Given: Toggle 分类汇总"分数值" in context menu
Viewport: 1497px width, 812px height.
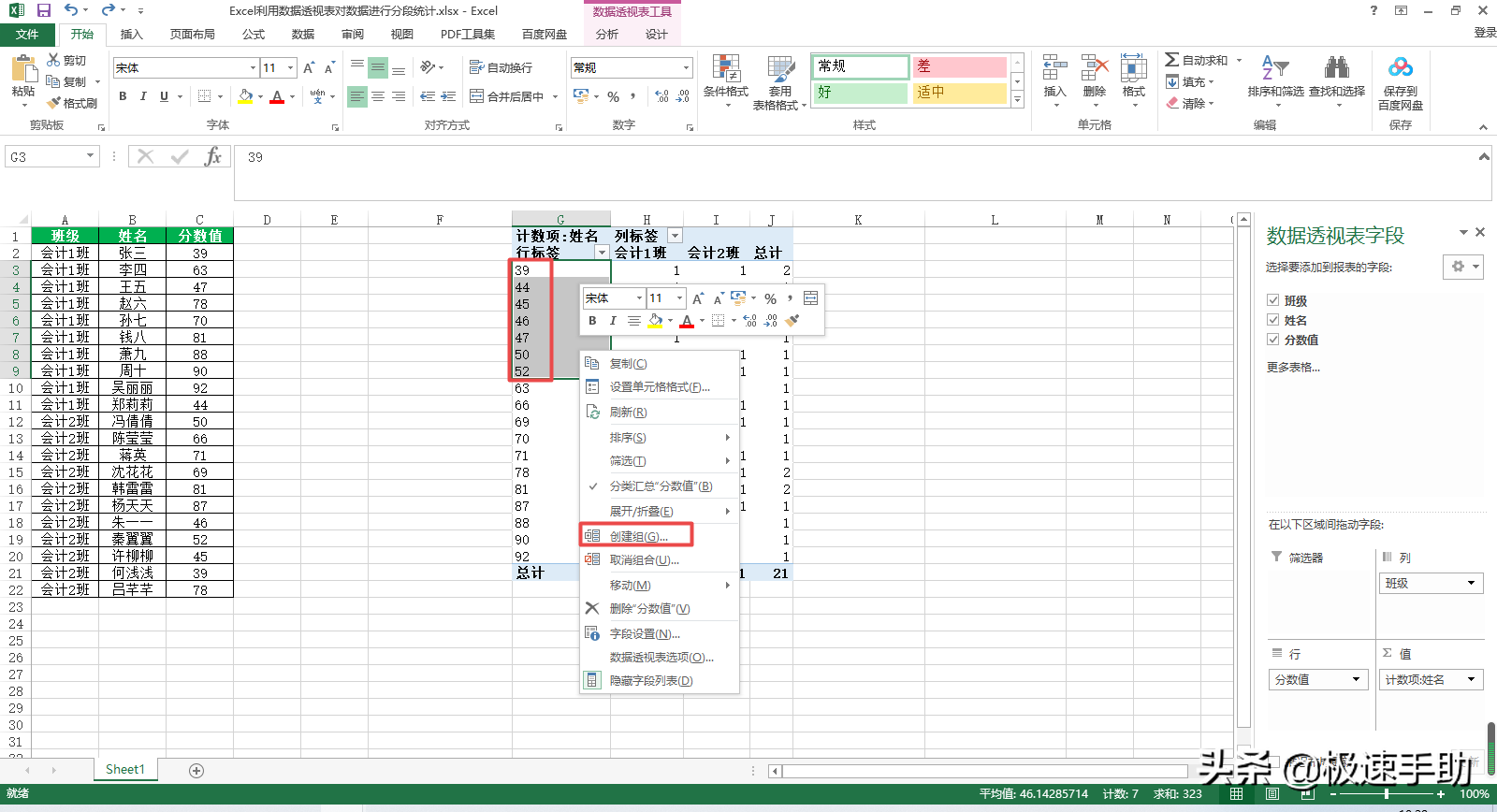Looking at the screenshot, I should point(660,486).
